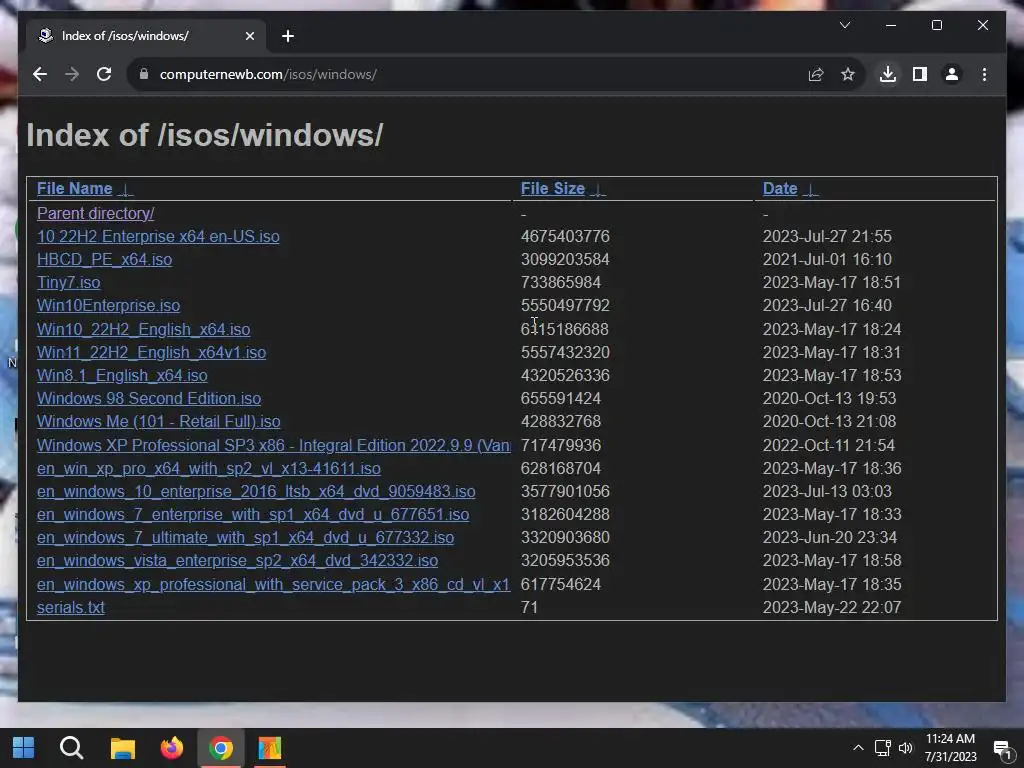The image size is (1024, 768).
Task: Click the Tiny7.iso link
Action: pos(69,282)
